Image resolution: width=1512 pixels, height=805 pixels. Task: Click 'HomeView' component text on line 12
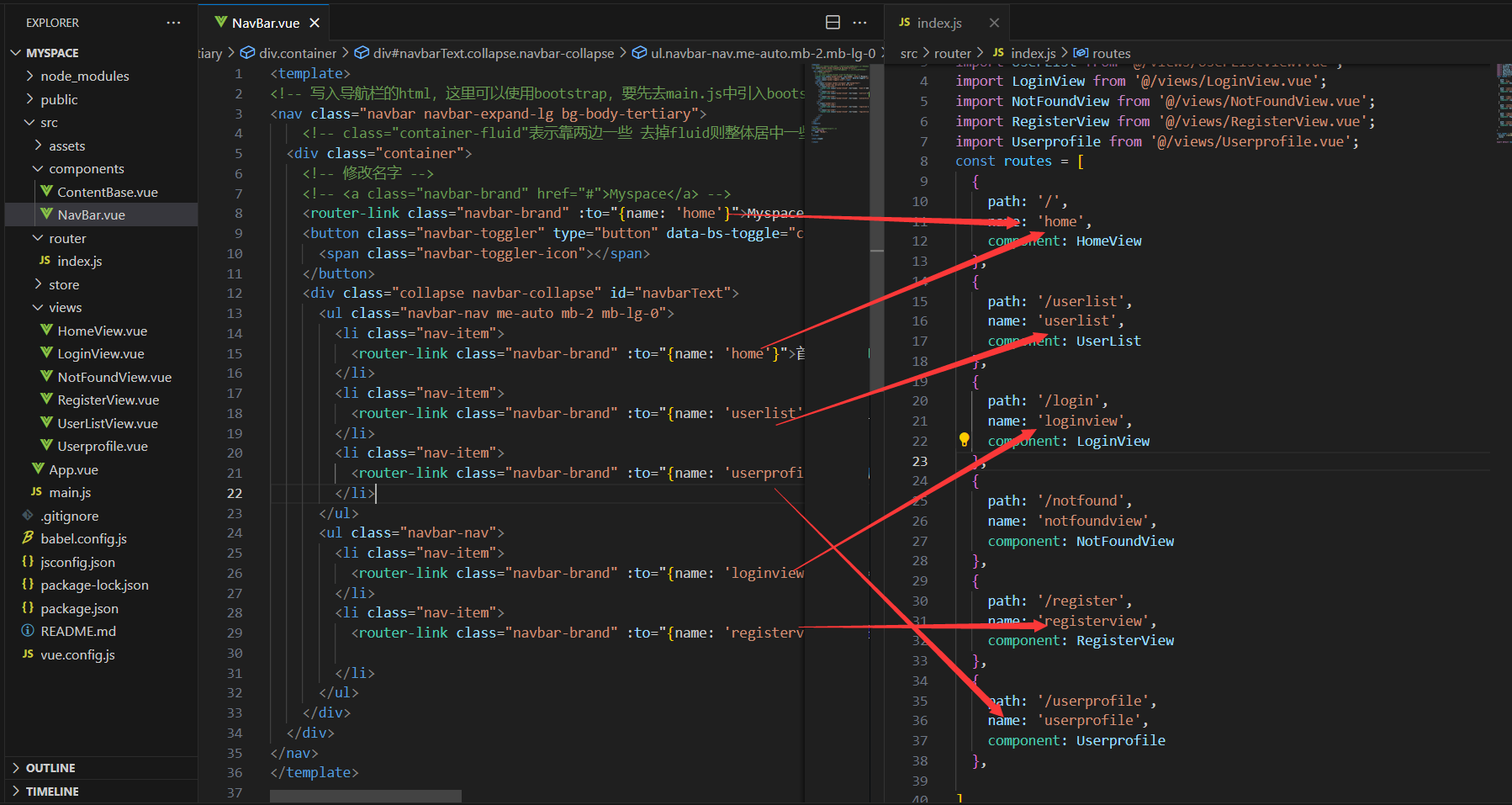1109,241
